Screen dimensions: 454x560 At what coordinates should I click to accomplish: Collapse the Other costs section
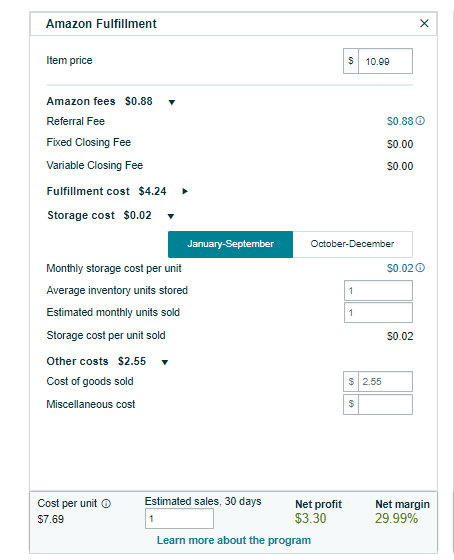pos(165,362)
